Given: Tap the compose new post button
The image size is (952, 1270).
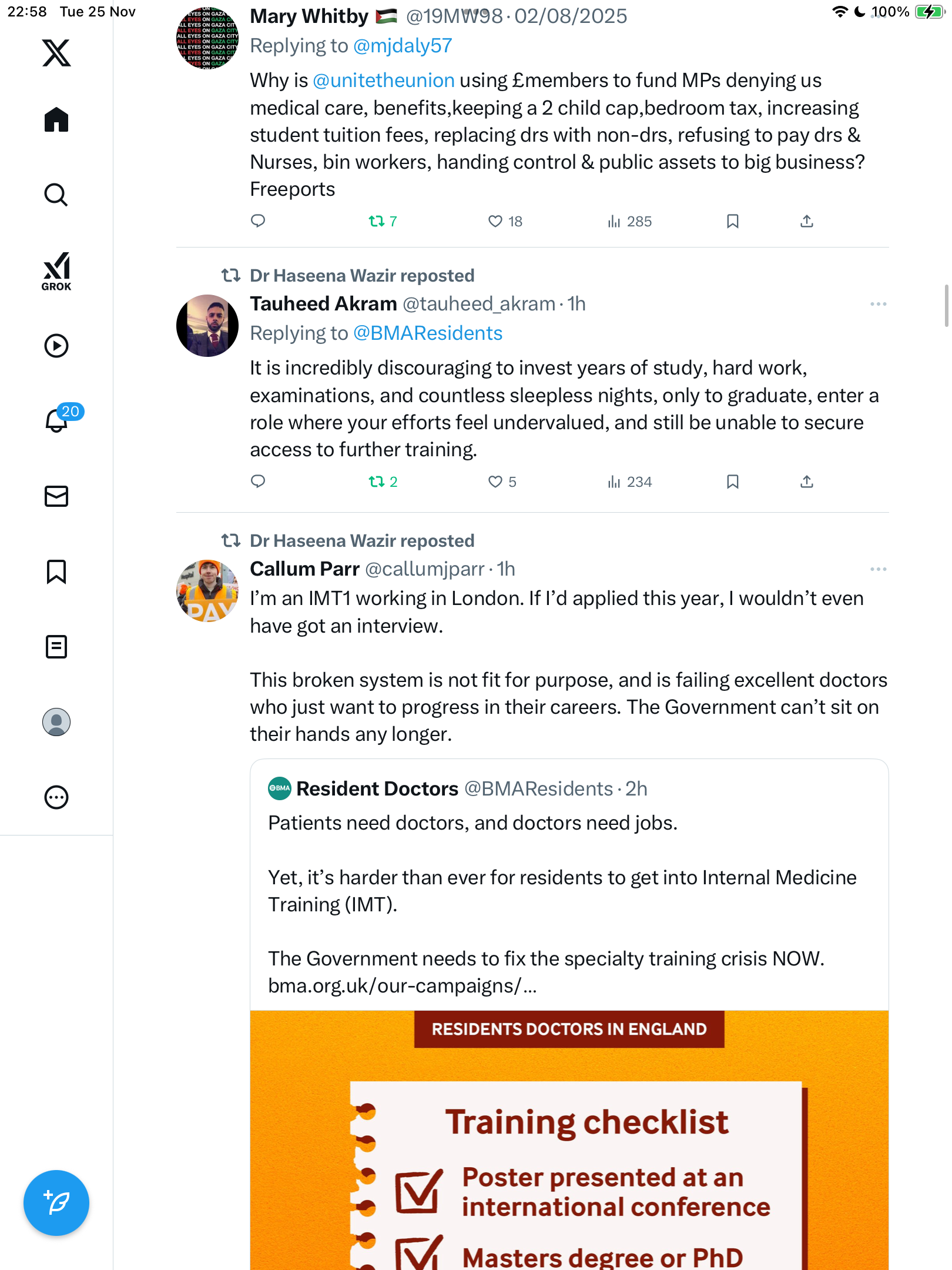Looking at the screenshot, I should click(x=56, y=1203).
